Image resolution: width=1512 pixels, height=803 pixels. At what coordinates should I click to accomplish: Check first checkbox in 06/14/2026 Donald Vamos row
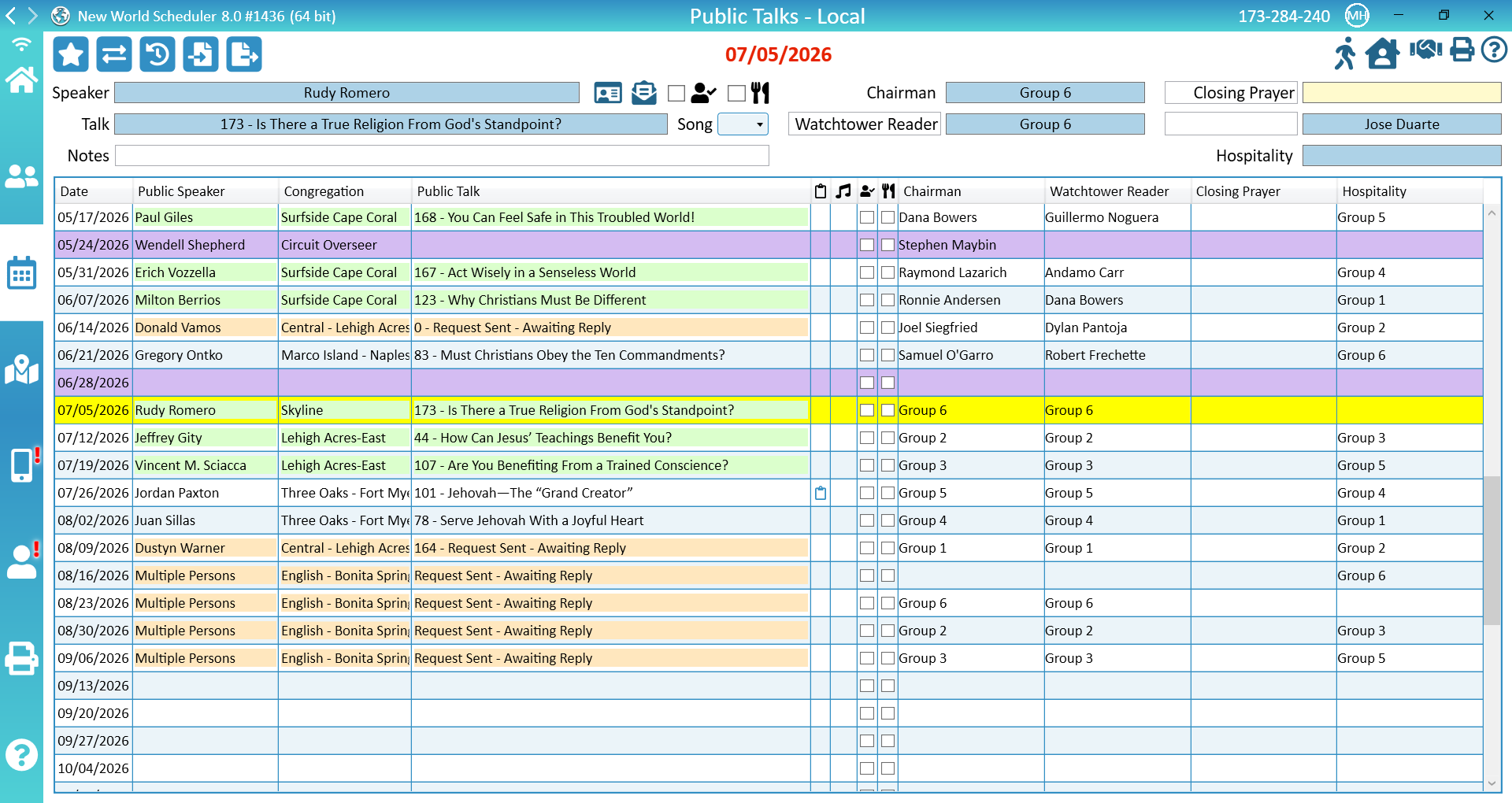pyautogui.click(x=867, y=327)
